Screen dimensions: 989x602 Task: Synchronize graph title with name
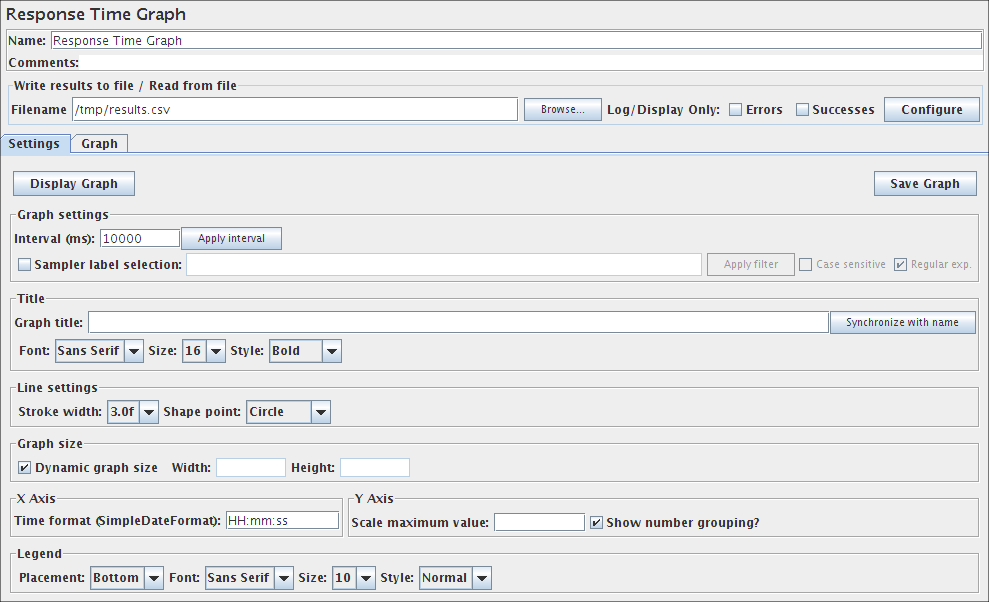click(902, 322)
